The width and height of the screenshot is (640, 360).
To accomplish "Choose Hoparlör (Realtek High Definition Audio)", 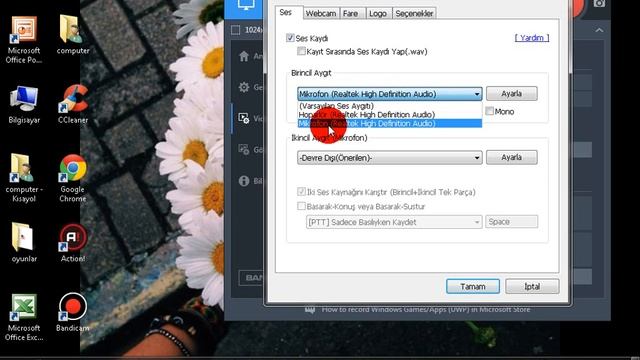I will point(389,115).
